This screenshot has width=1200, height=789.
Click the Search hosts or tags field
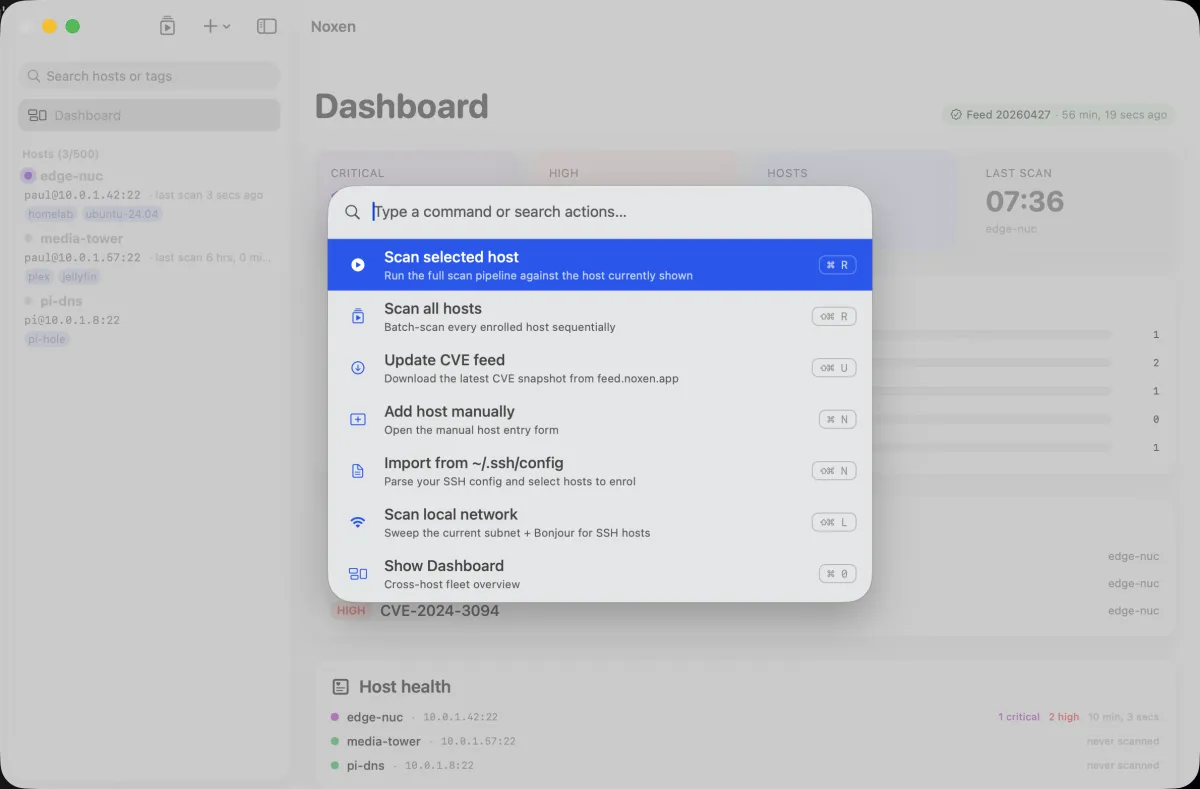148,75
